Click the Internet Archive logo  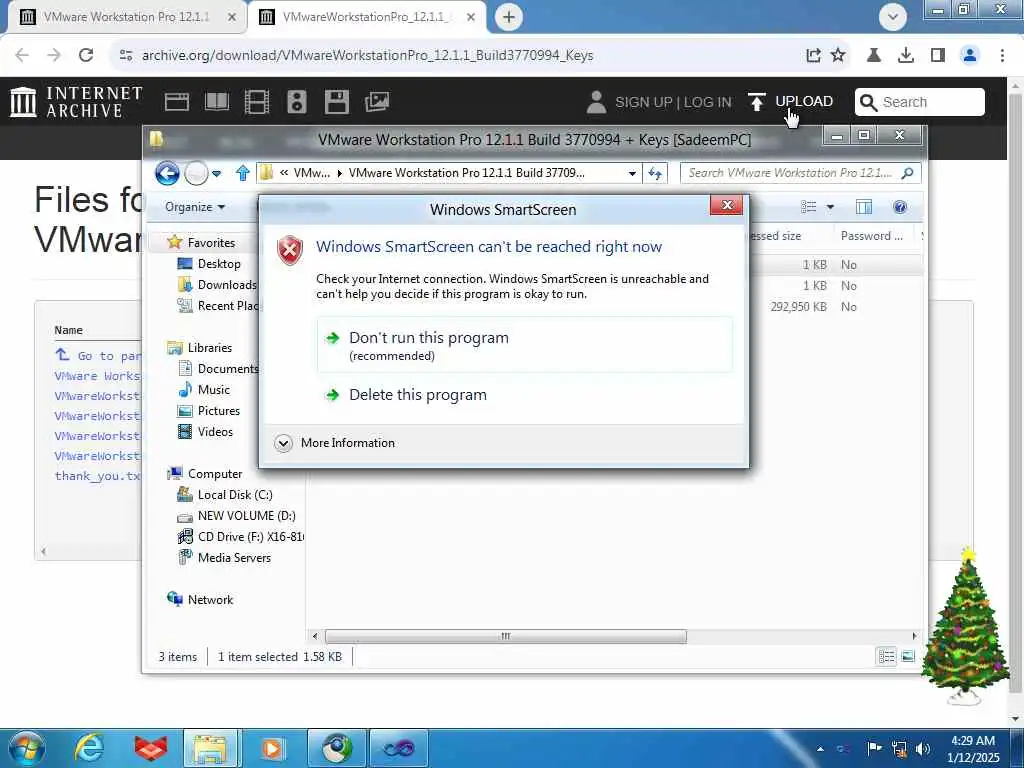76,102
